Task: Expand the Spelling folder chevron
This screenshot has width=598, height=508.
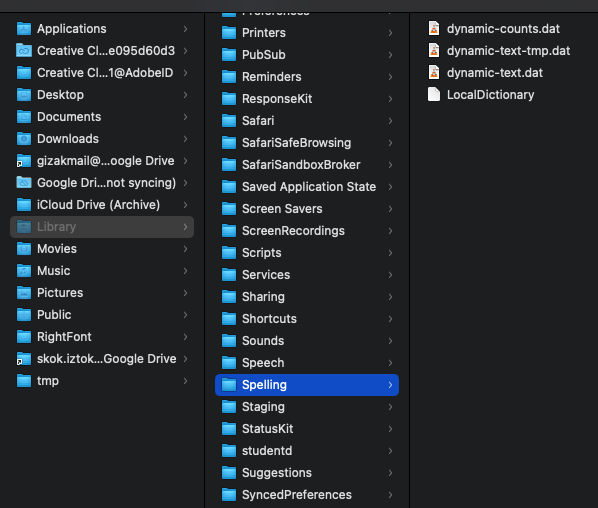Action: click(x=390, y=385)
